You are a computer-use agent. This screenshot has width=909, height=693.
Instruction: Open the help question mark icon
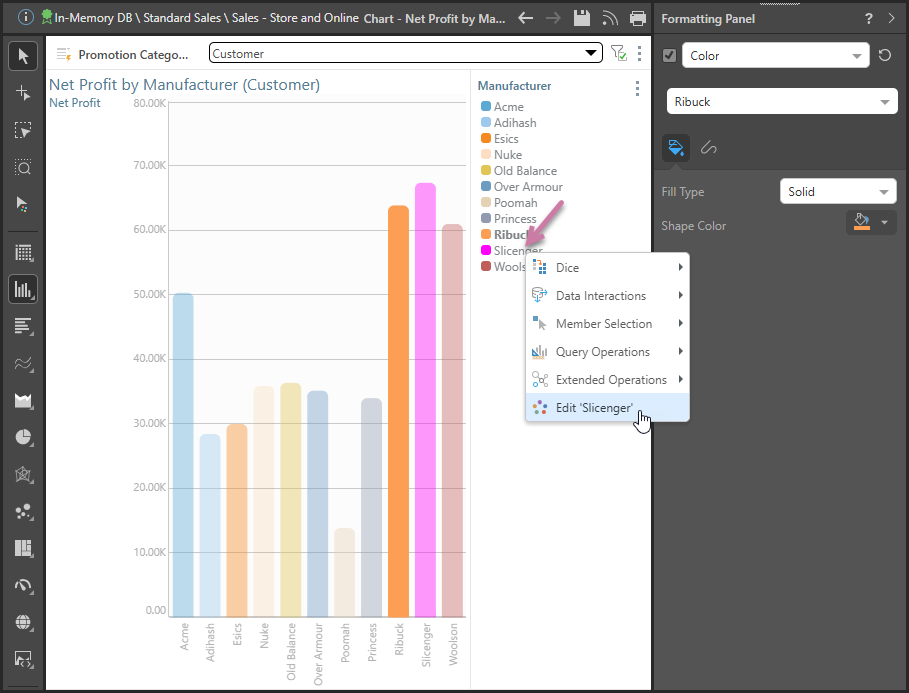coord(868,19)
